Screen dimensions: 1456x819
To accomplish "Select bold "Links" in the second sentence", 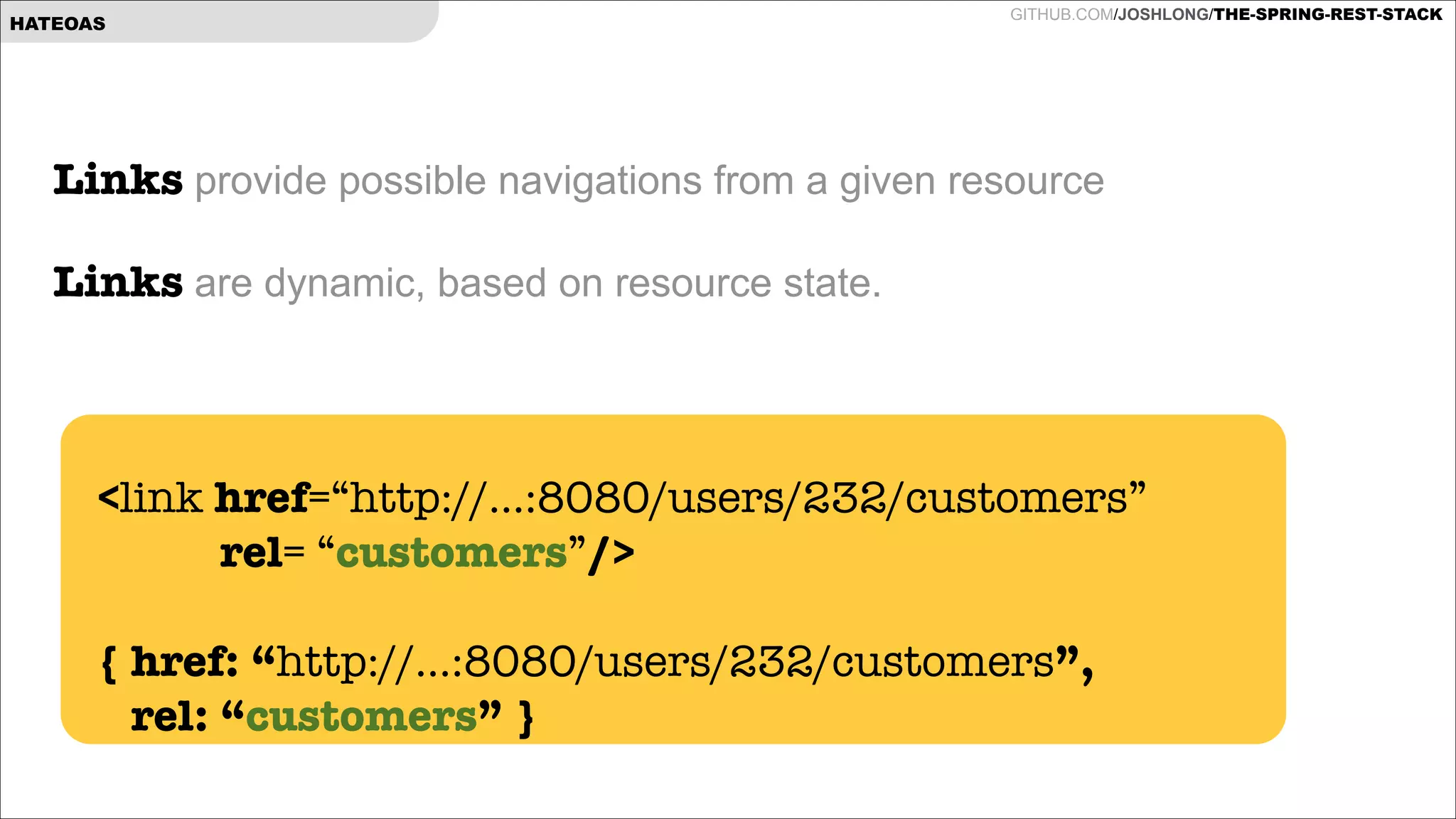I will coord(118,282).
